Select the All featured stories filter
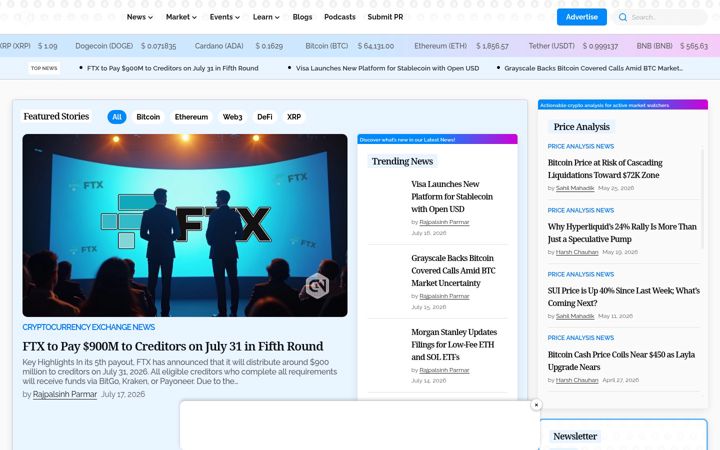This screenshot has height=450, width=720. pyautogui.click(x=117, y=117)
